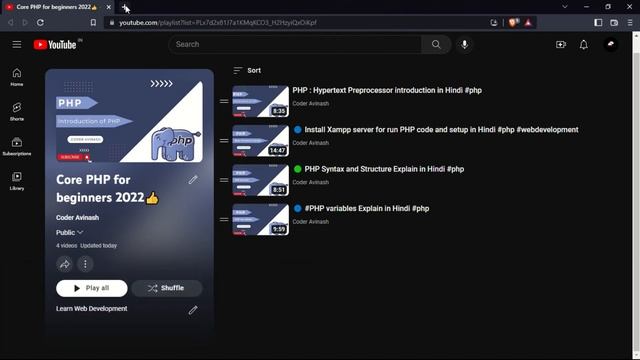
Task: Click the 'Core PHP for beginners 2022' title
Action: [x=108, y=189]
